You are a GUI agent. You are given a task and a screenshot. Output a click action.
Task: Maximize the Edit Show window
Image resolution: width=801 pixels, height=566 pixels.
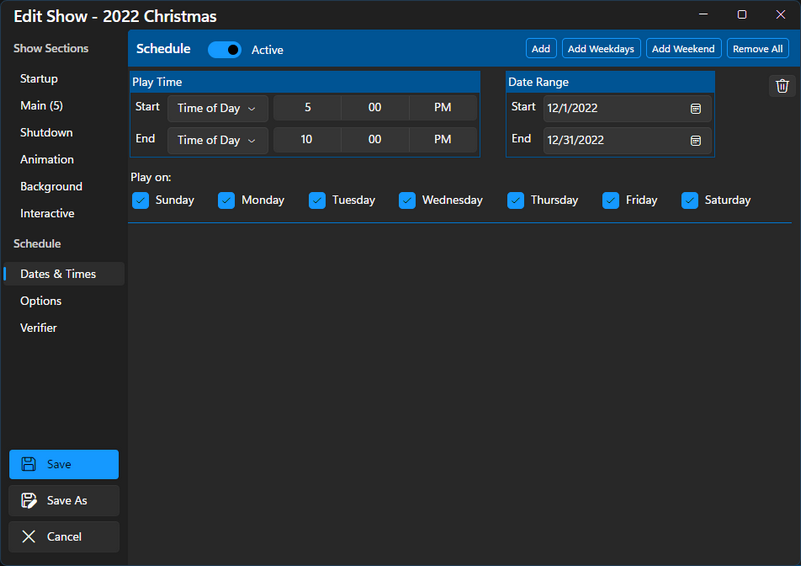[x=742, y=15]
